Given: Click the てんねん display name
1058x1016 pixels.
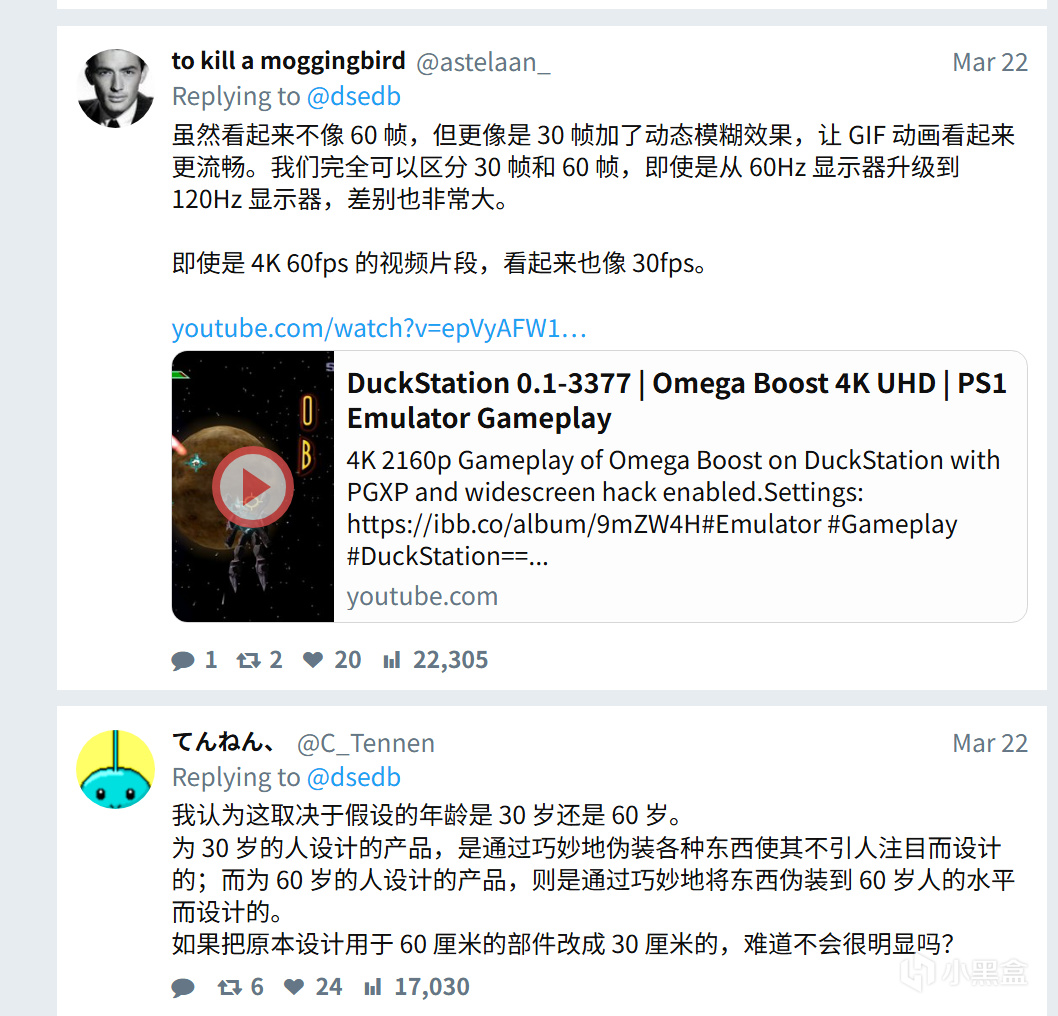Looking at the screenshot, I should point(223,742).
